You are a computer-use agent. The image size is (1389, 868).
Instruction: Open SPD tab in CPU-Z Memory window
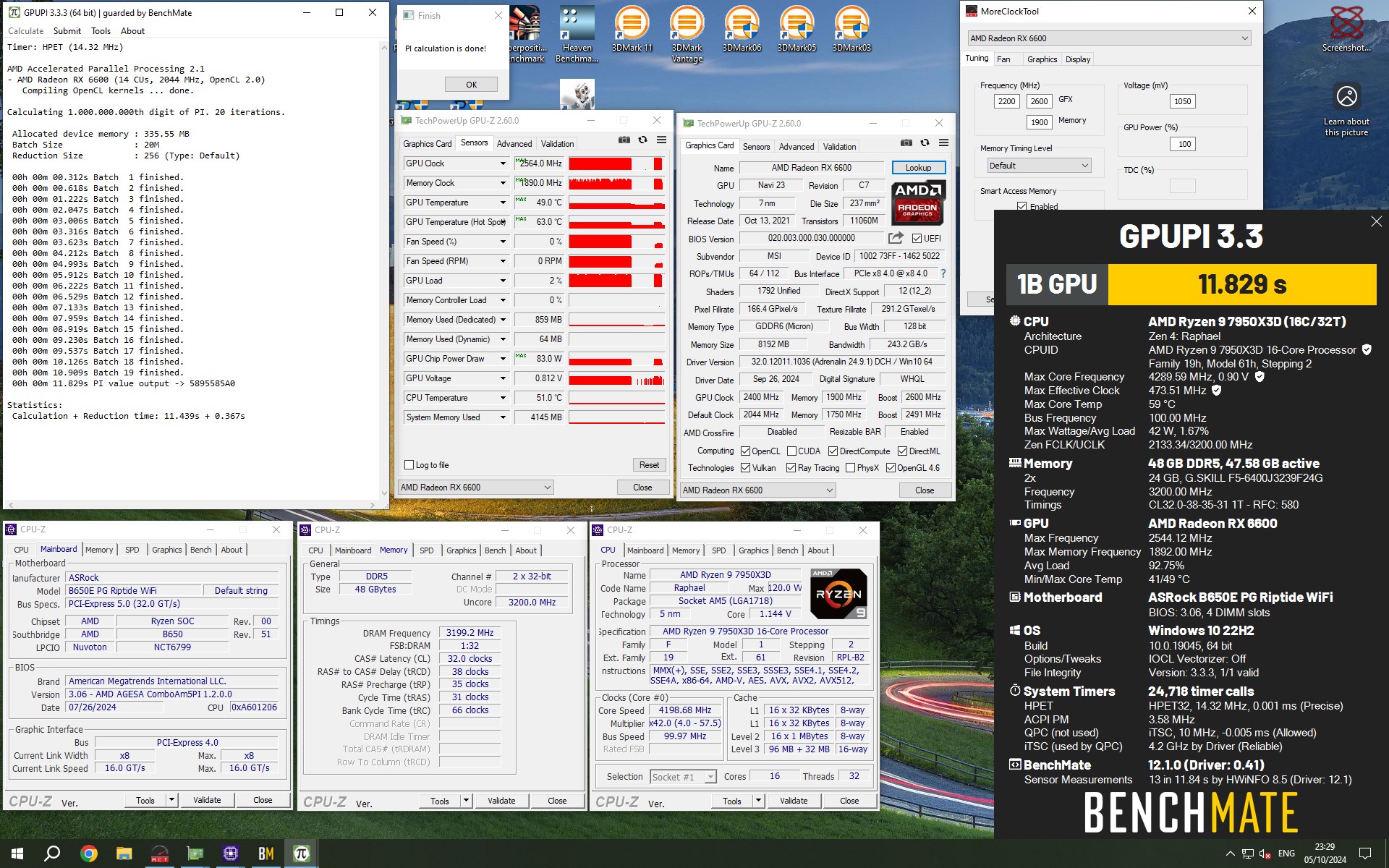pyautogui.click(x=427, y=550)
